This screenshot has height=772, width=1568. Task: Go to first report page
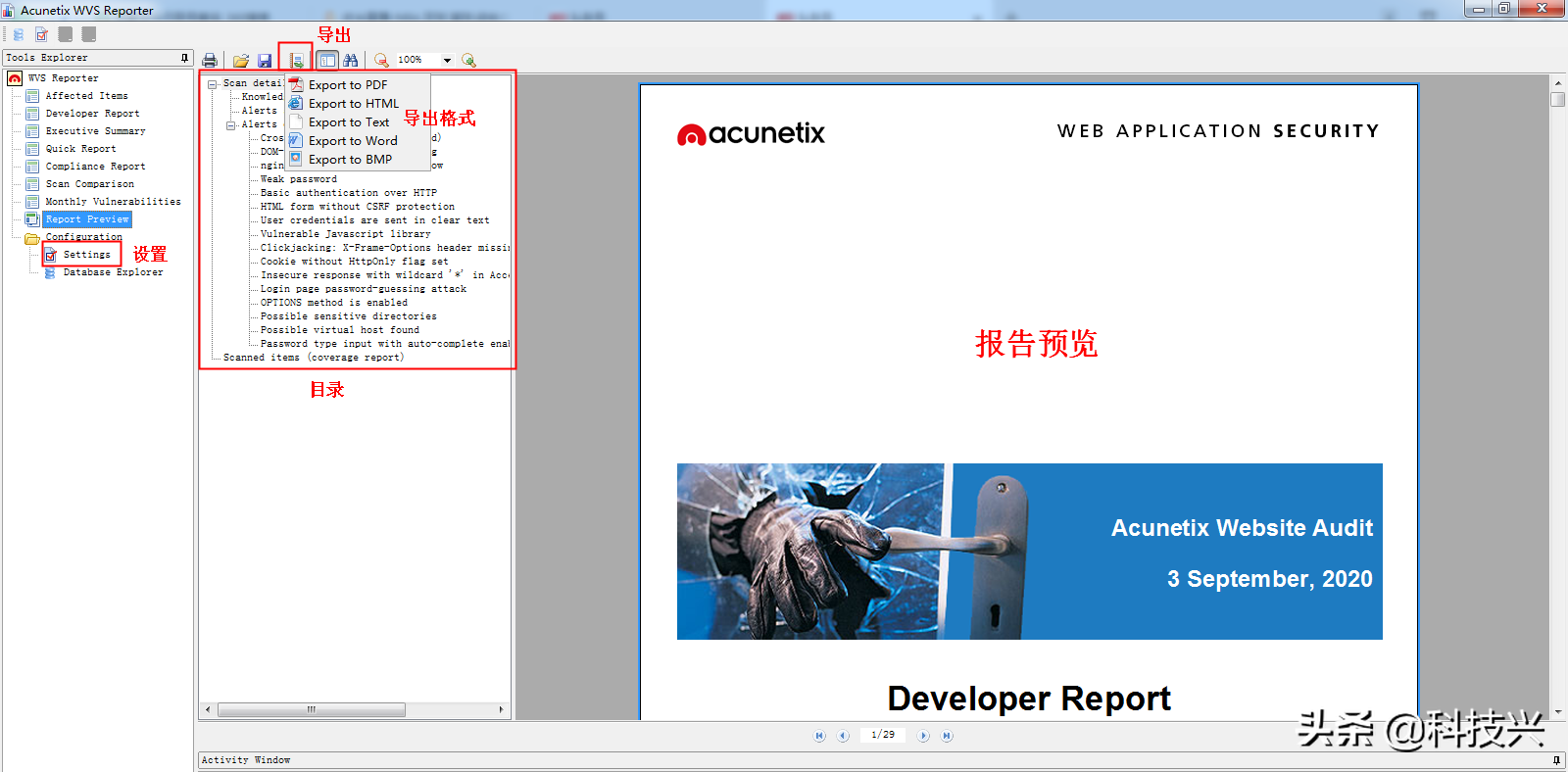tap(819, 736)
